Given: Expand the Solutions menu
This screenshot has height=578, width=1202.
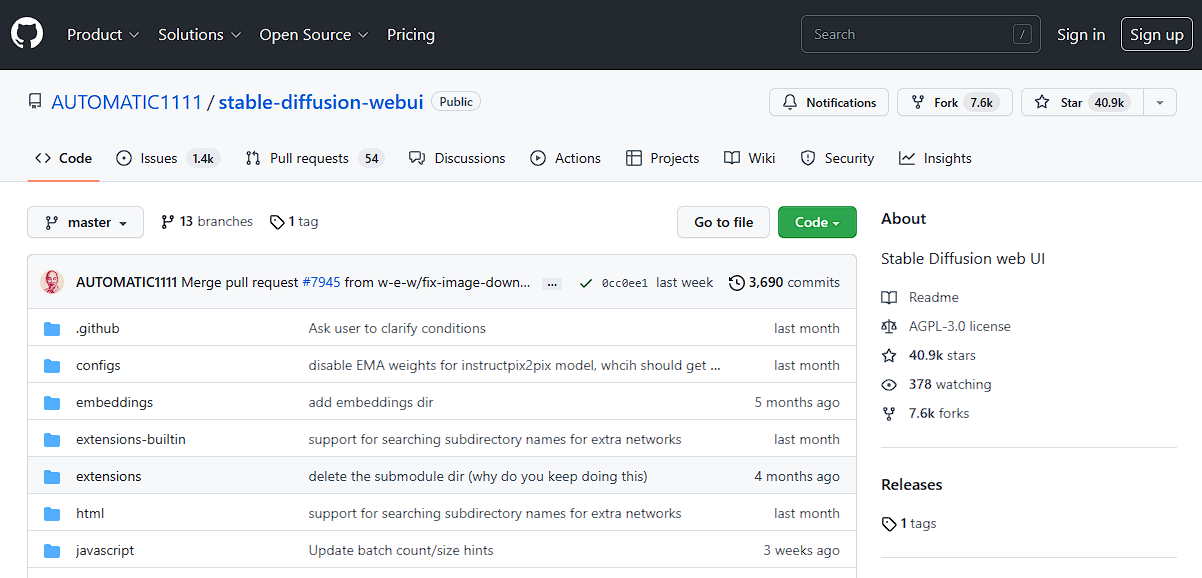Looking at the screenshot, I should pos(199,34).
